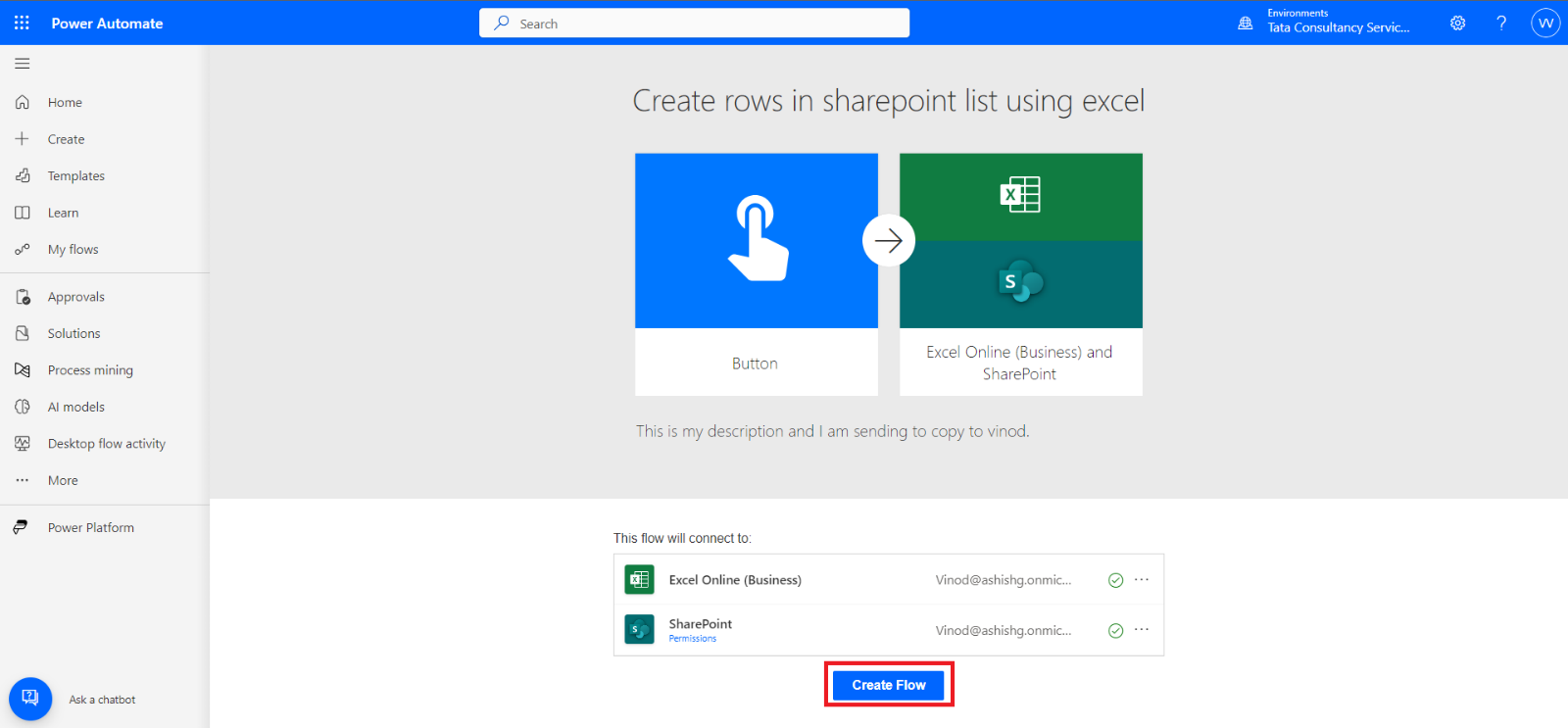The image size is (1568, 728).
Task: Click the SharePoint connection icon
Action: tap(639, 629)
